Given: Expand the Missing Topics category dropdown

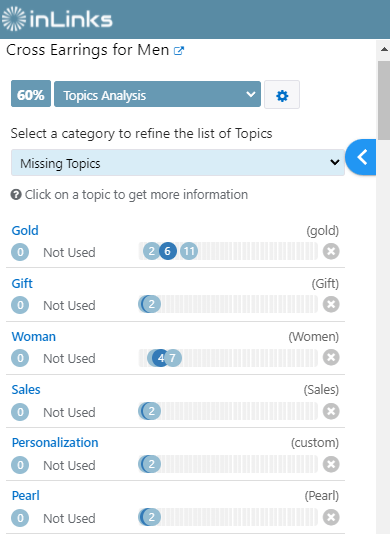Looking at the screenshot, I should pyautogui.click(x=178, y=163).
